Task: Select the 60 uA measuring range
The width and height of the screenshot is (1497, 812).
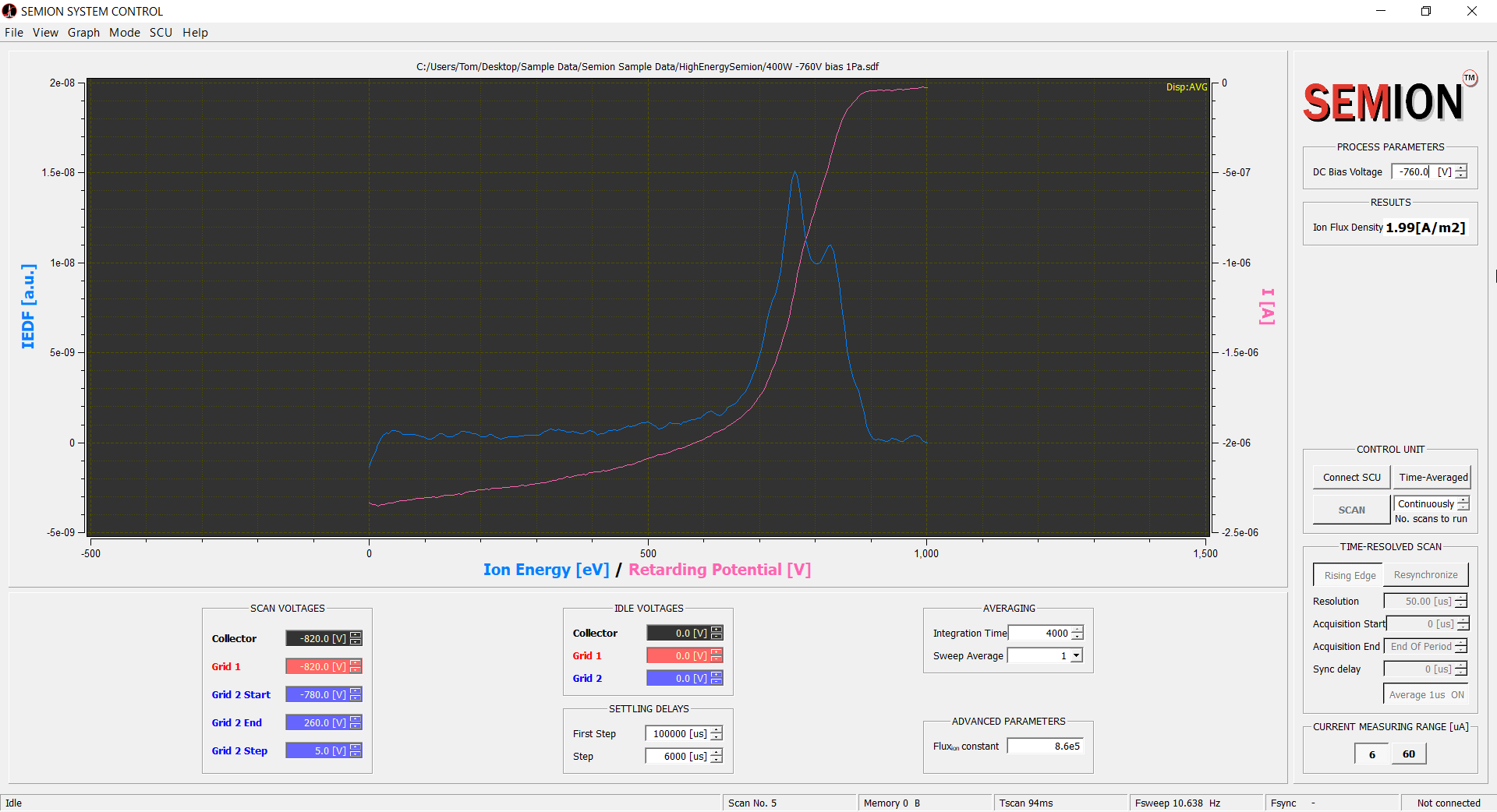Action: 1408,754
